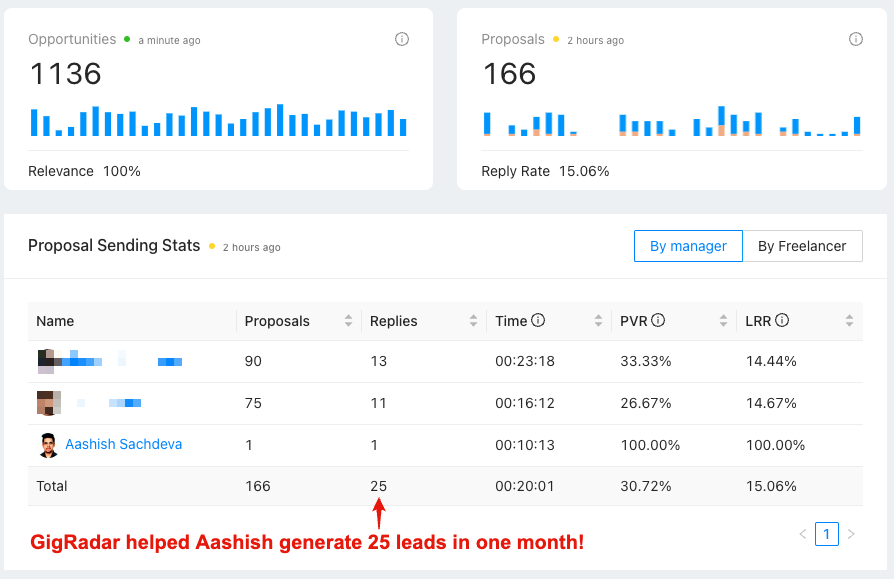The width and height of the screenshot is (894, 579).
Task: Click the Opportunities bar chart
Action: 218,120
